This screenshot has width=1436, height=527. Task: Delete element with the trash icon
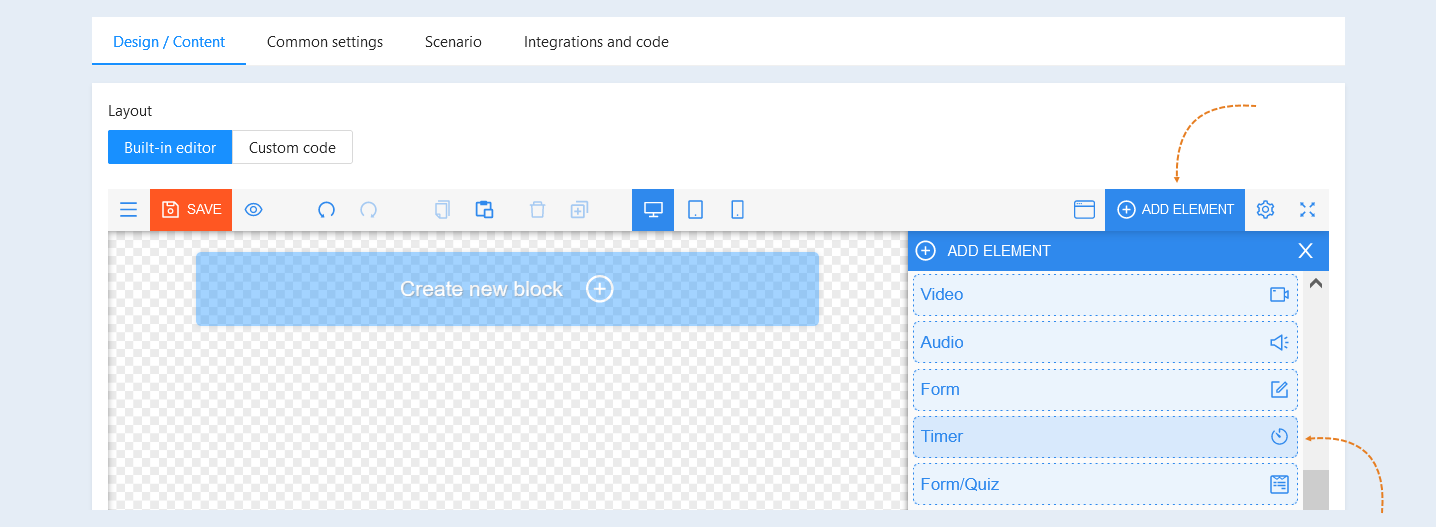click(x=537, y=210)
